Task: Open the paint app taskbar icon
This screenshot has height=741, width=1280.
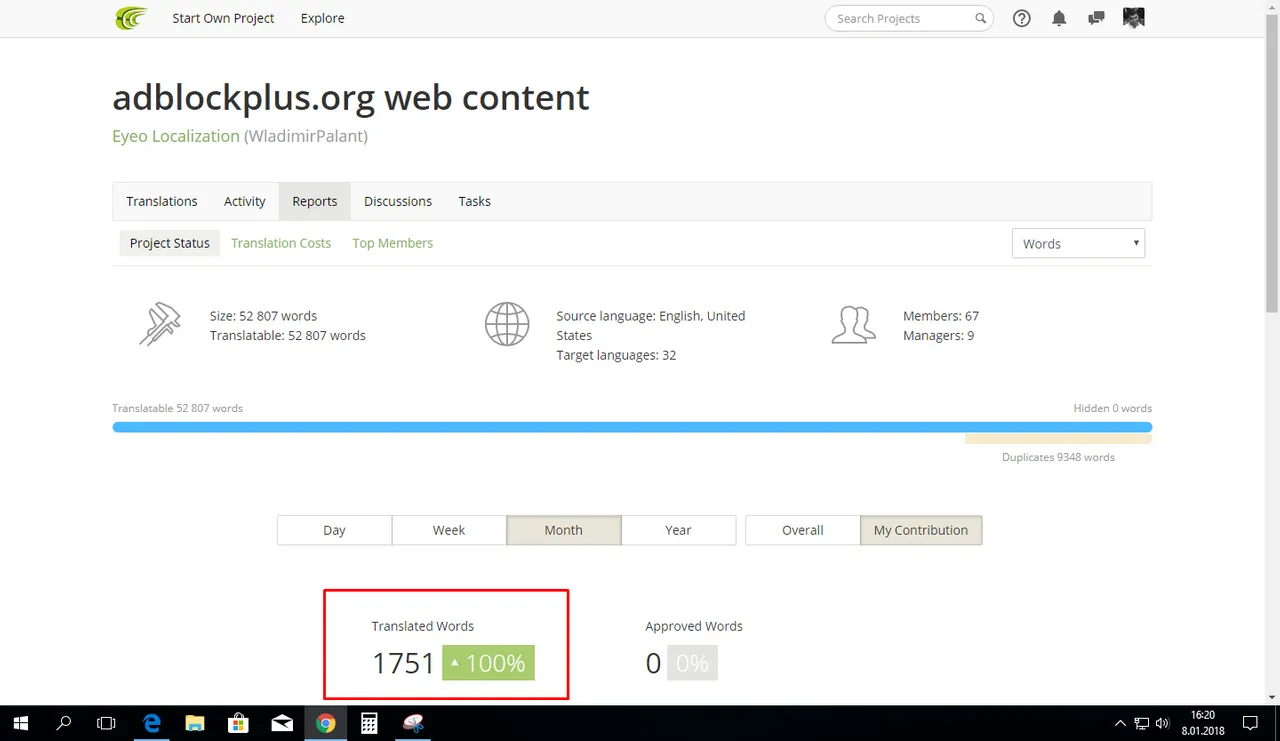Action: [x=413, y=723]
